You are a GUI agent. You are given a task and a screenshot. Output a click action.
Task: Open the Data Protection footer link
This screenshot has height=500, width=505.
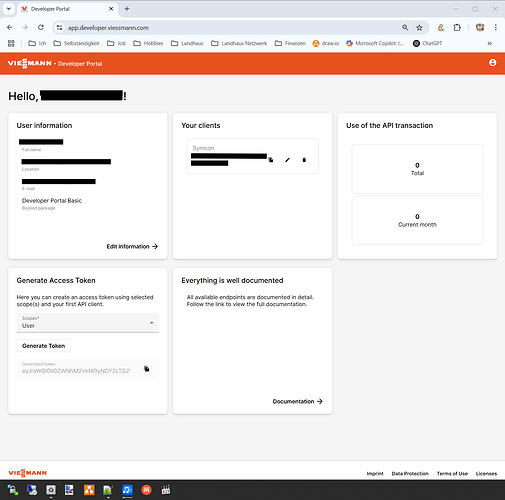coord(410,473)
